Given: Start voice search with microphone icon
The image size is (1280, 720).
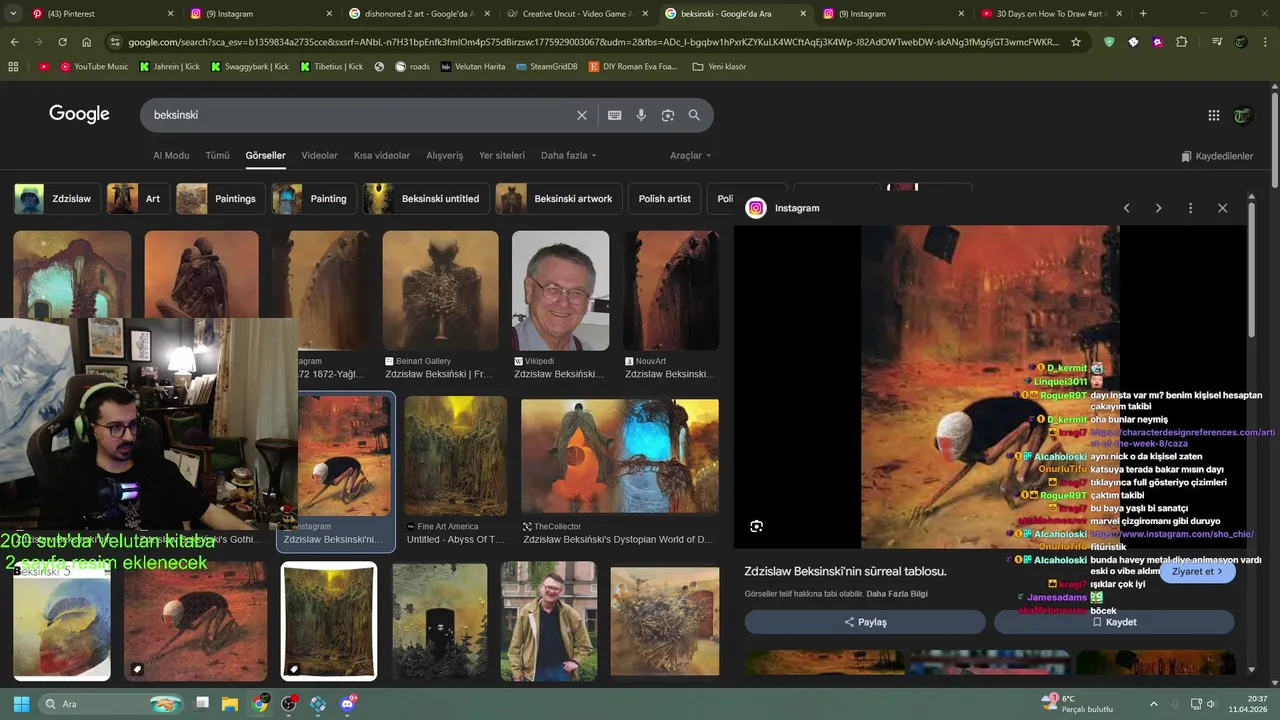Looking at the screenshot, I should pyautogui.click(x=641, y=115).
